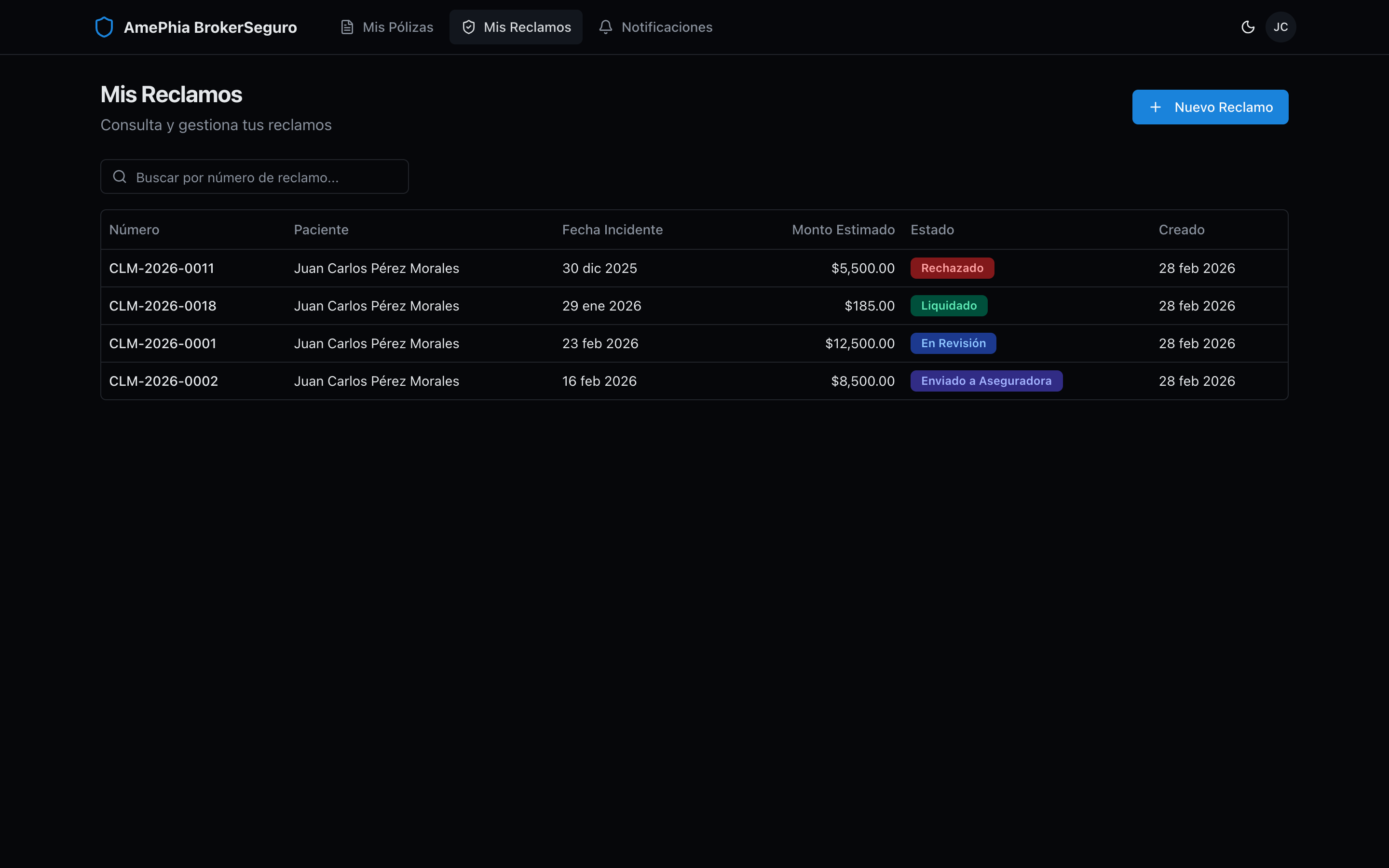
Task: Select the $185.00 amount cell
Action: coord(870,306)
